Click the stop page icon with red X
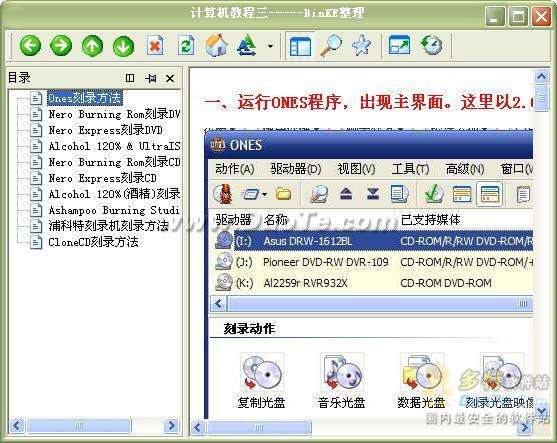 point(155,45)
